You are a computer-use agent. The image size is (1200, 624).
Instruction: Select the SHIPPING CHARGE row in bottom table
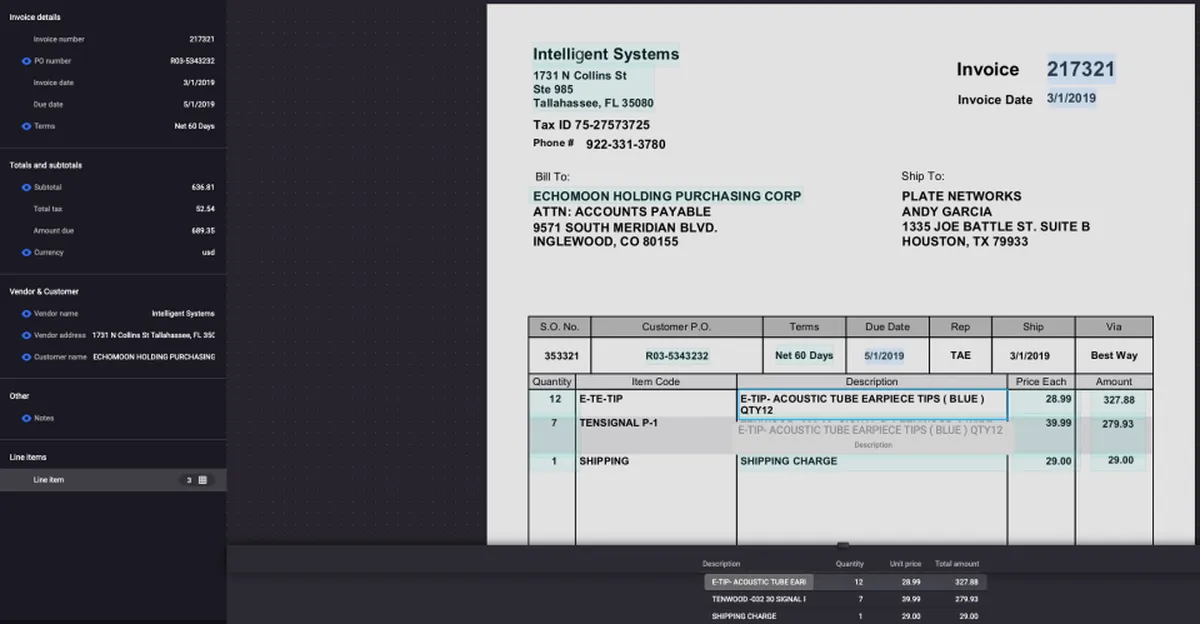coord(845,616)
